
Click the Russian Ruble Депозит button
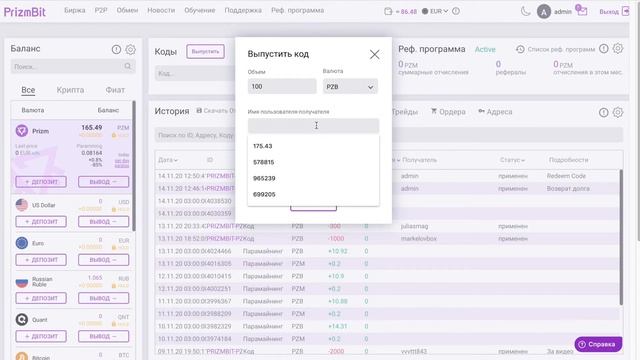click(x=41, y=298)
